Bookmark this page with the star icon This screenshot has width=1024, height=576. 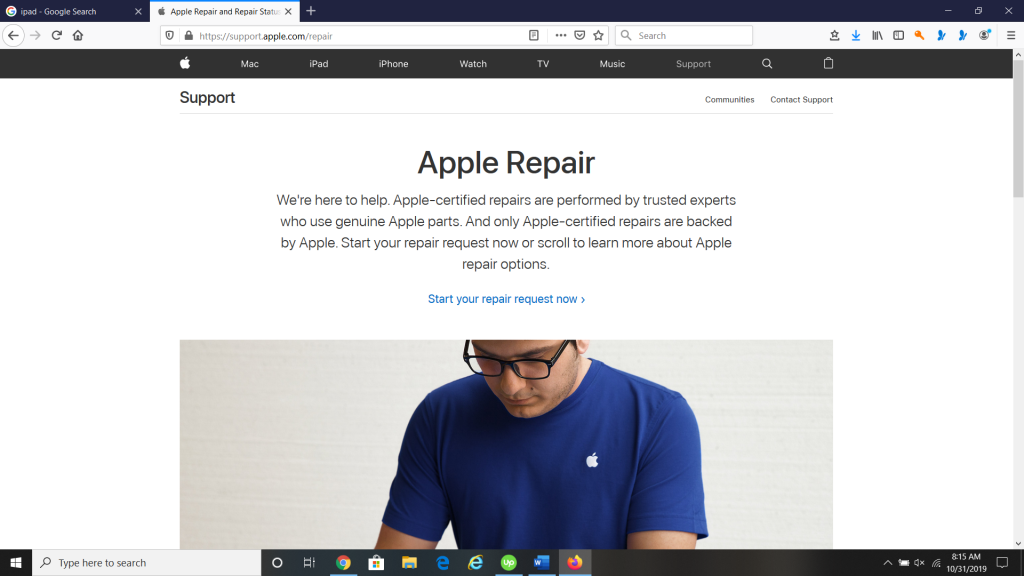pyautogui.click(x=598, y=36)
